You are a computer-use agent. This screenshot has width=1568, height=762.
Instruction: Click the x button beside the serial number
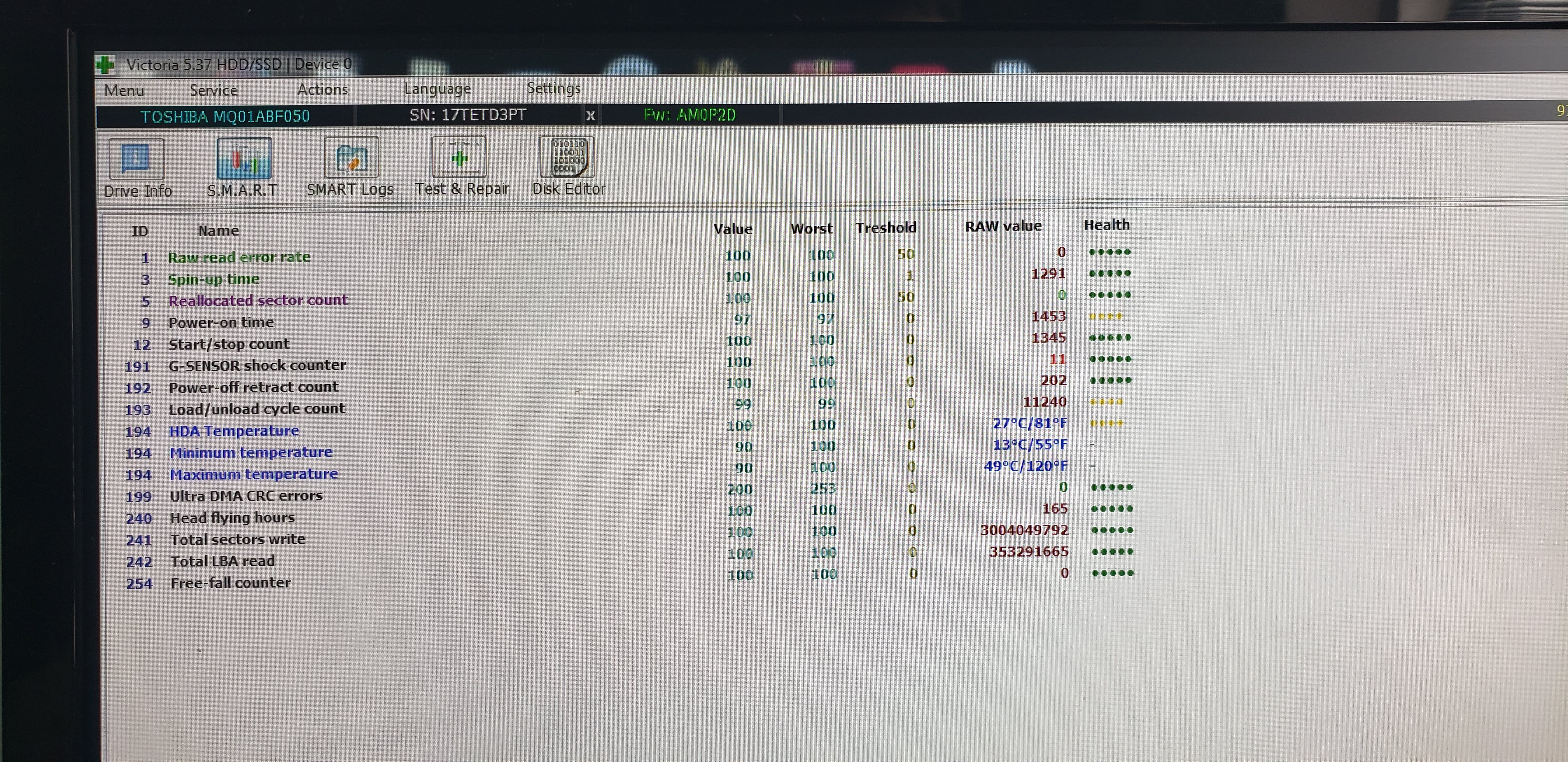pyautogui.click(x=590, y=115)
